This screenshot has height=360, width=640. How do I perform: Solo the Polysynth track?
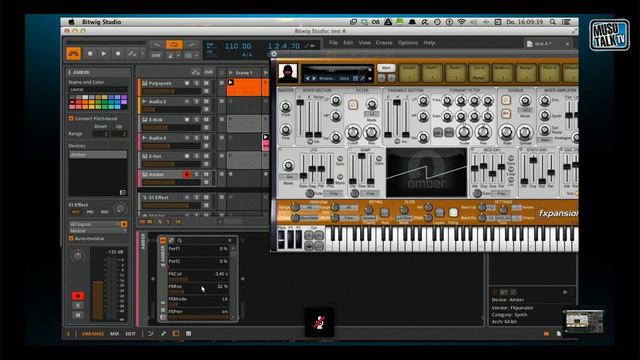[196, 83]
